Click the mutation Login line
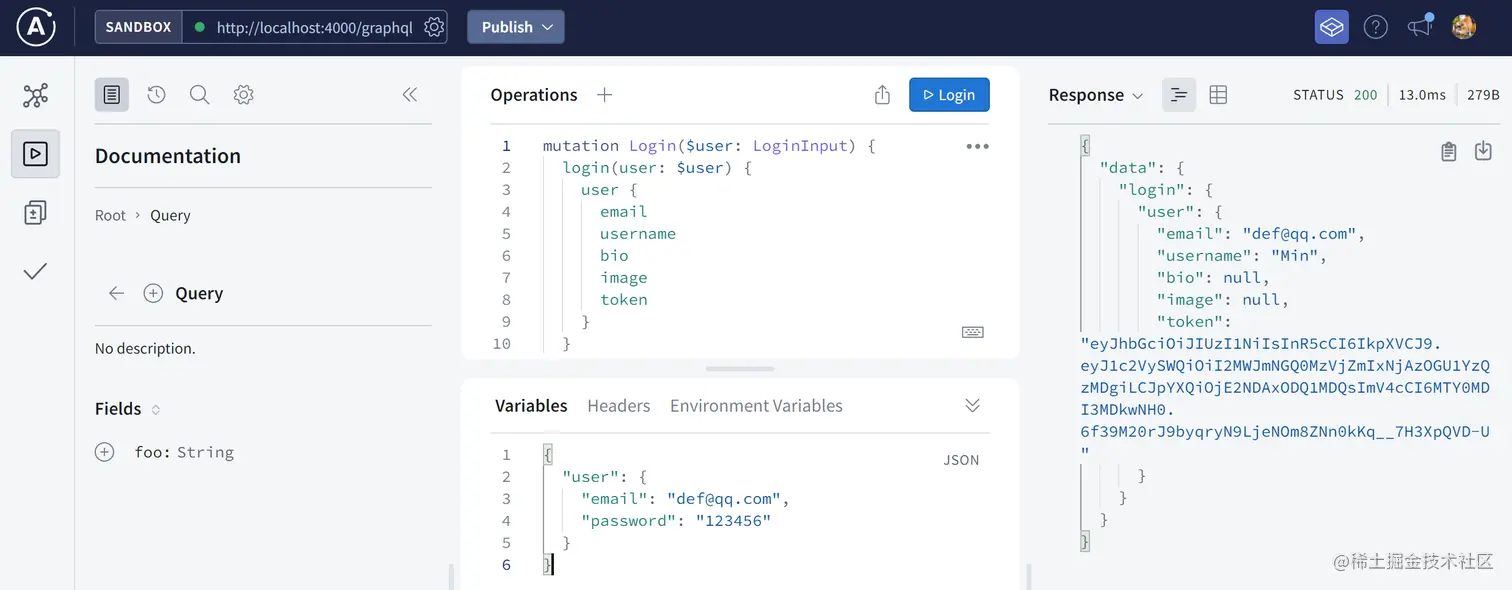Screen dimensions: 1512x590 tap(709, 145)
